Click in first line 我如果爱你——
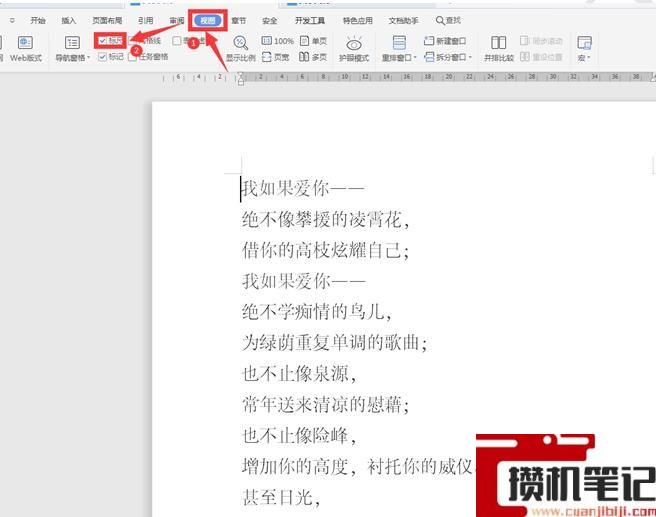656x517 pixels. [303, 189]
